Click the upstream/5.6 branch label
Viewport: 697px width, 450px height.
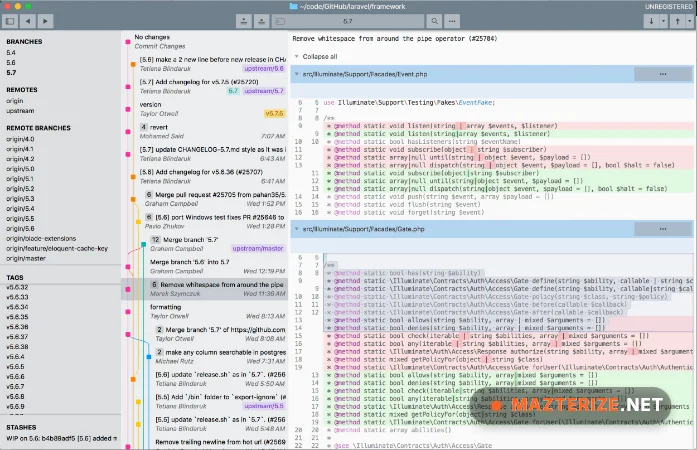pos(264,68)
